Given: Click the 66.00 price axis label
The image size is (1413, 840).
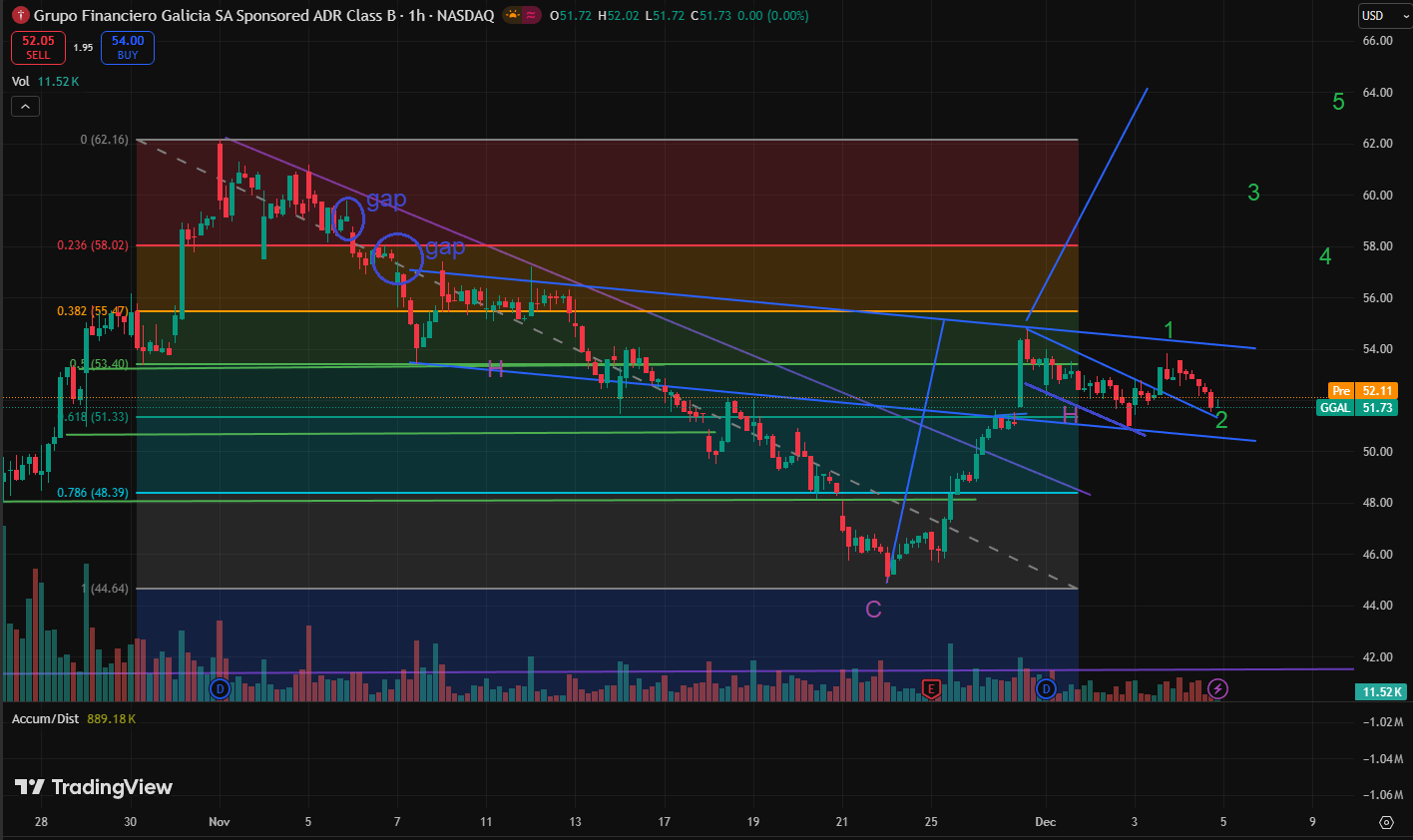Looking at the screenshot, I should 1377,41.
